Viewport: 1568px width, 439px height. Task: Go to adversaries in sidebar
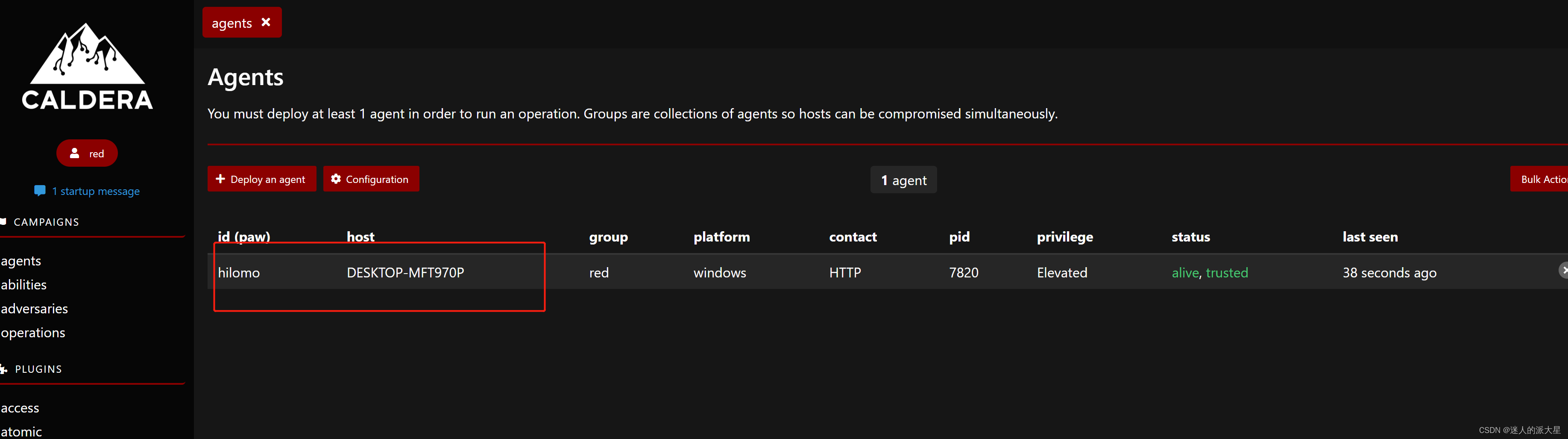(34, 309)
